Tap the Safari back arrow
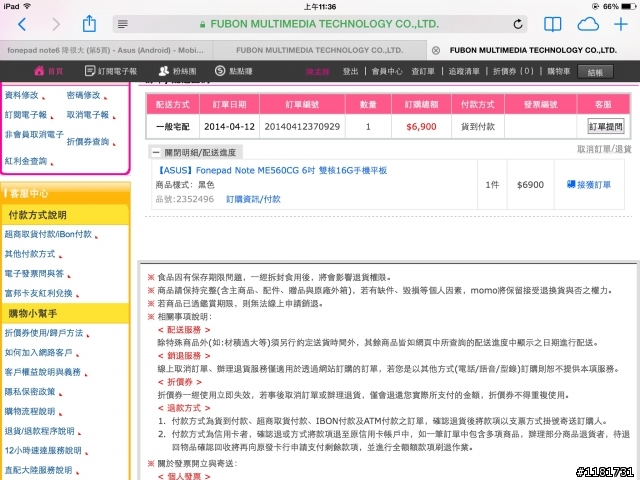 (x=22, y=24)
